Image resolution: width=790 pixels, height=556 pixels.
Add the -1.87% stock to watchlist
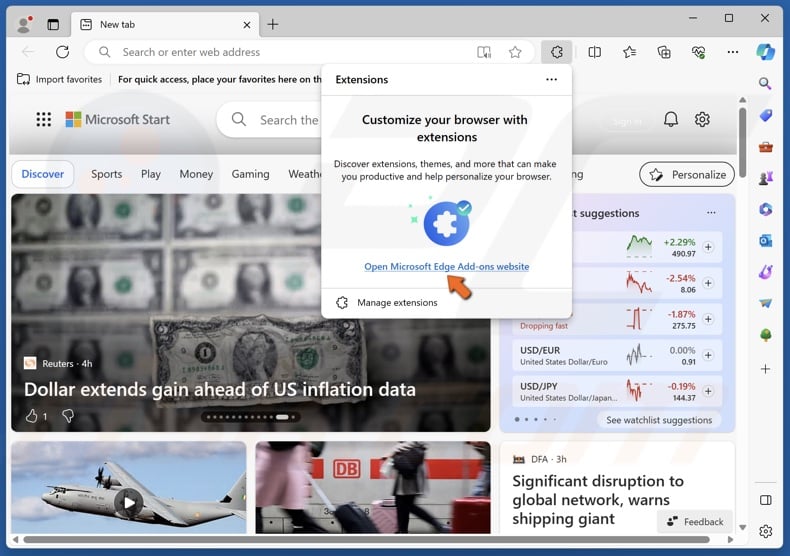(x=708, y=319)
